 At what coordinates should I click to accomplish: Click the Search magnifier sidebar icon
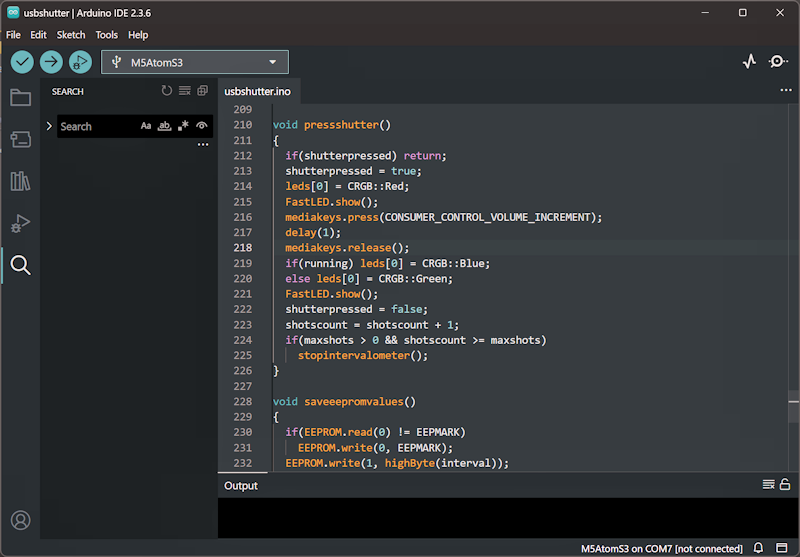coord(20,265)
